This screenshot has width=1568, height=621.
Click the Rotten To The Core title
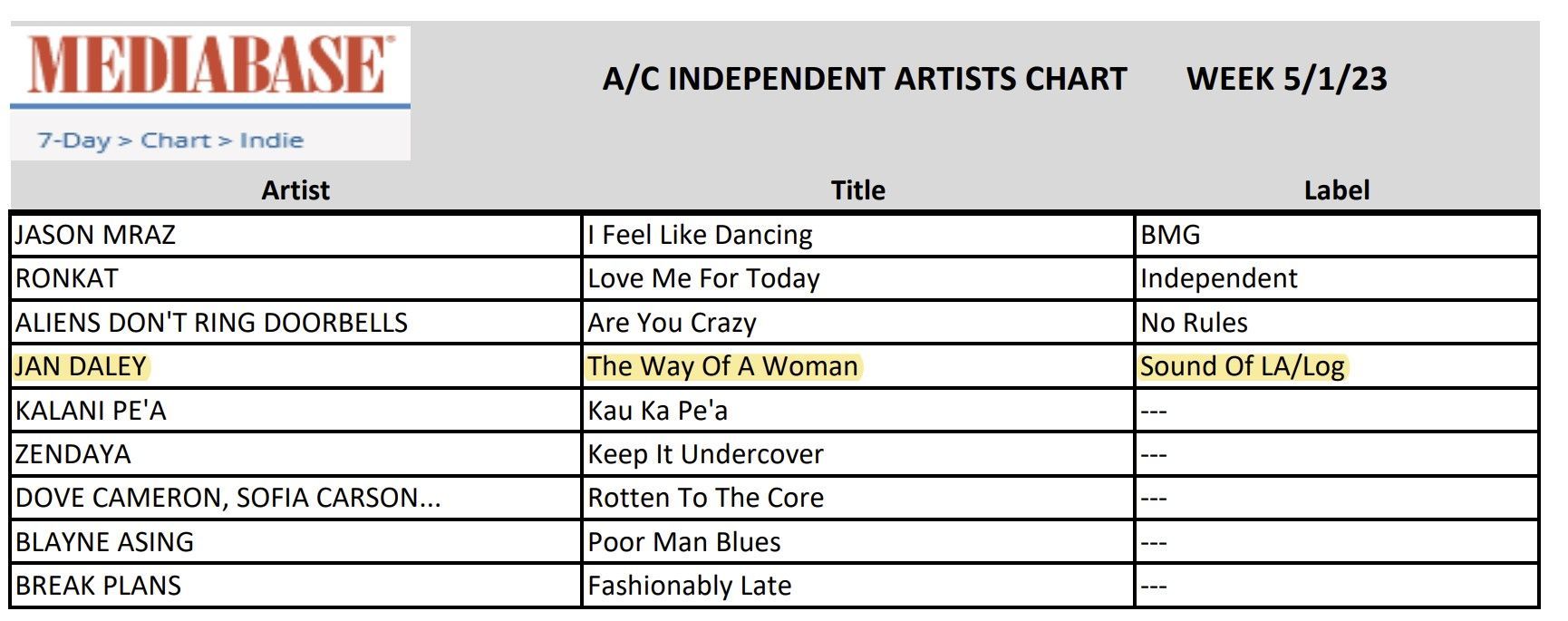pyautogui.click(x=705, y=498)
